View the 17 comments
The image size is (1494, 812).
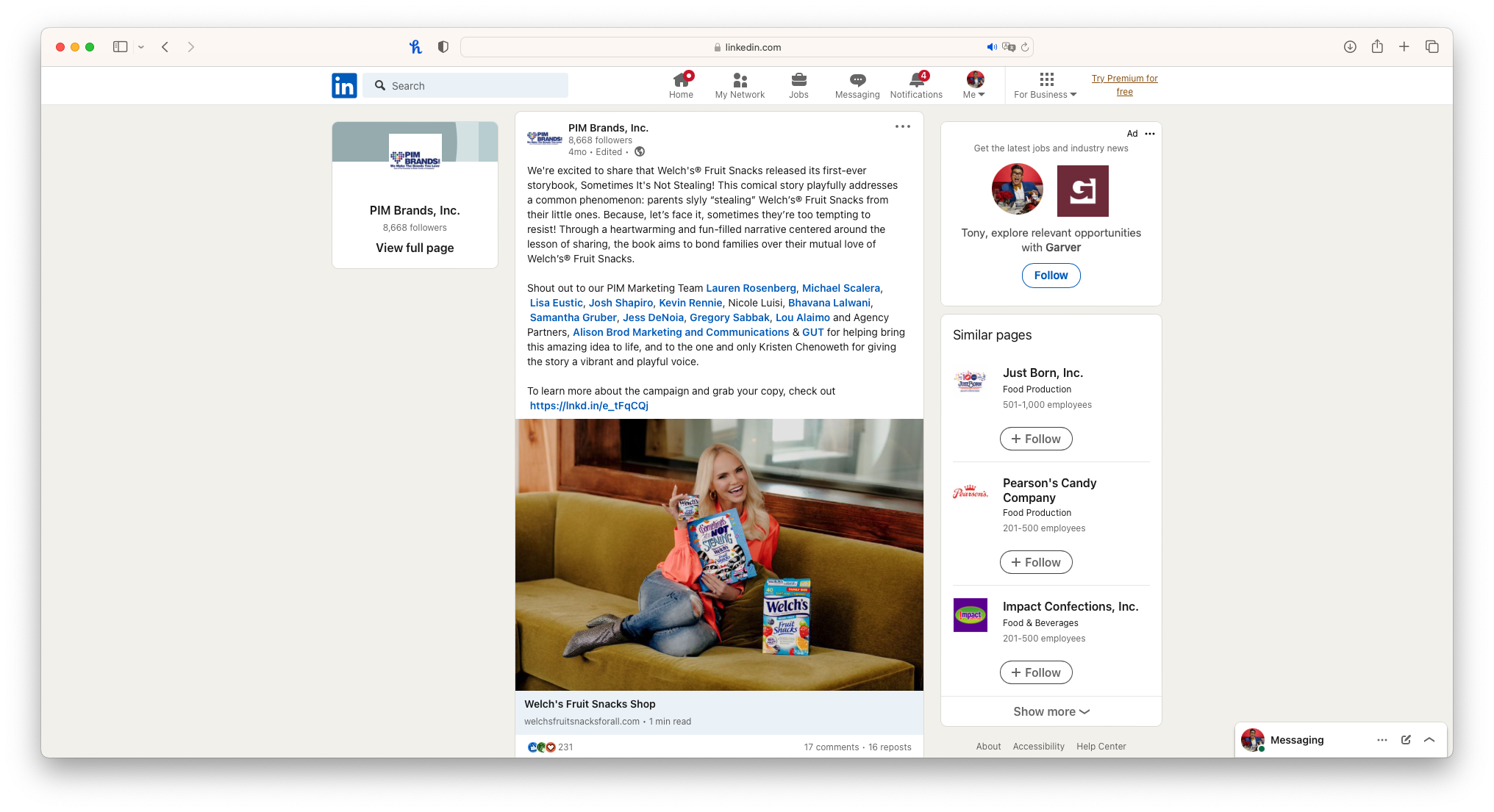click(832, 747)
